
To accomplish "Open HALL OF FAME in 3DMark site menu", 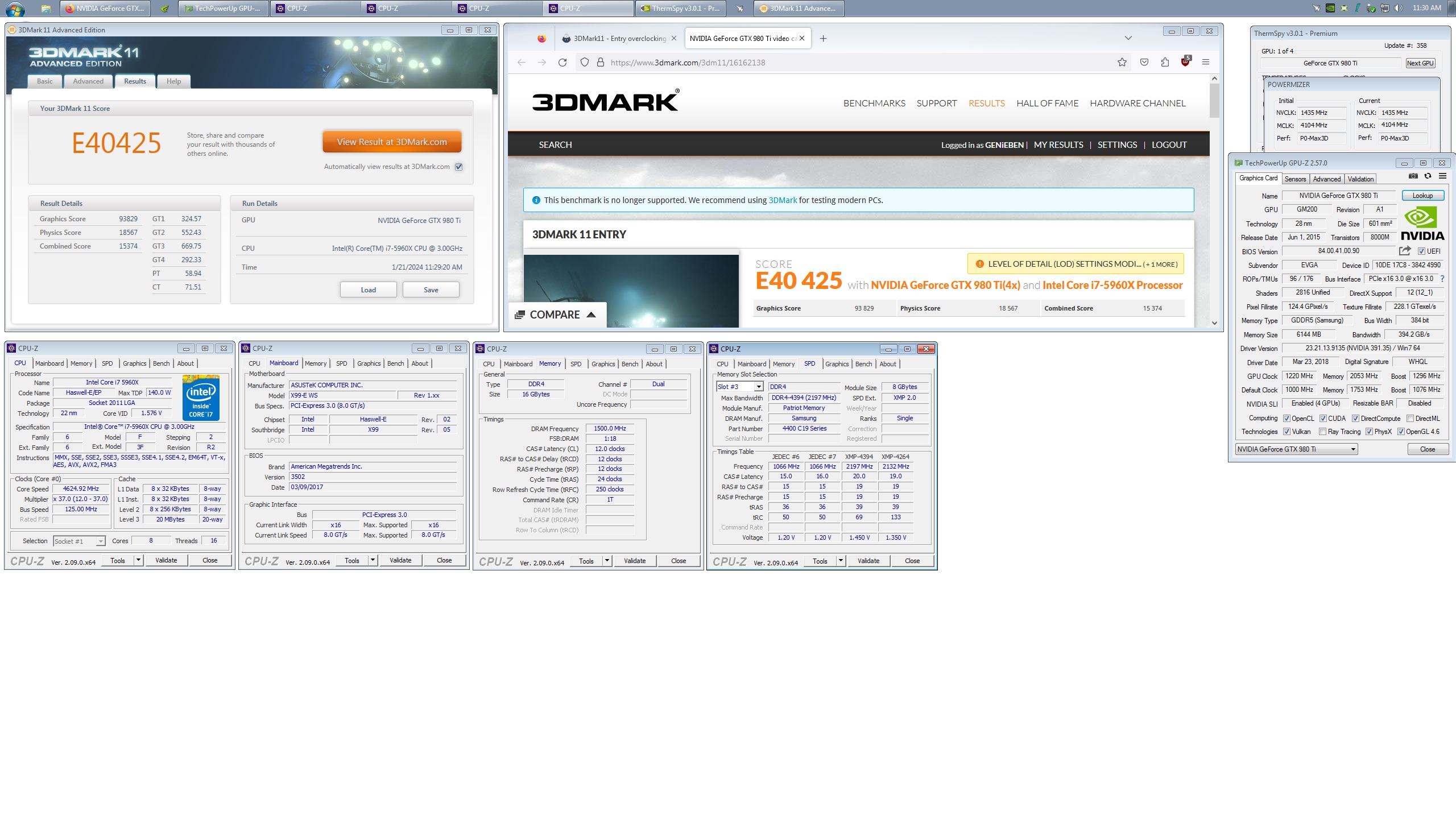I will pyautogui.click(x=1047, y=104).
